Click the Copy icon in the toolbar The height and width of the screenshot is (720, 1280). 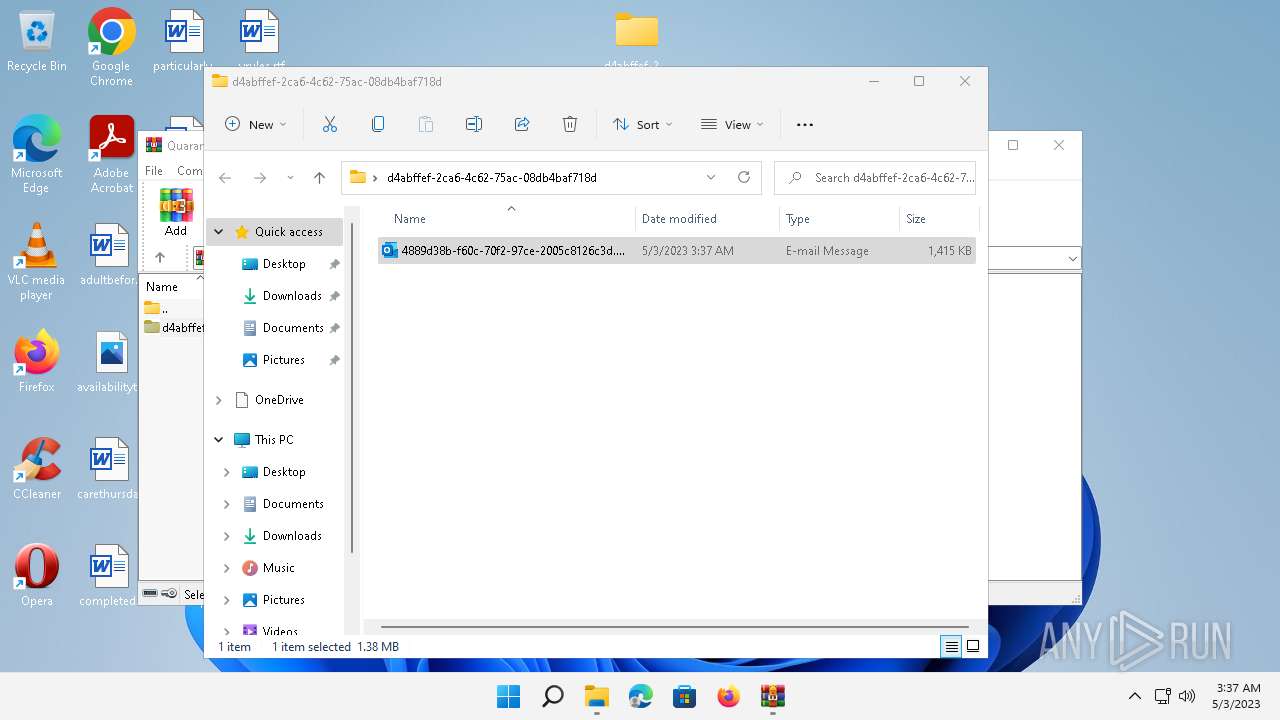(378, 124)
